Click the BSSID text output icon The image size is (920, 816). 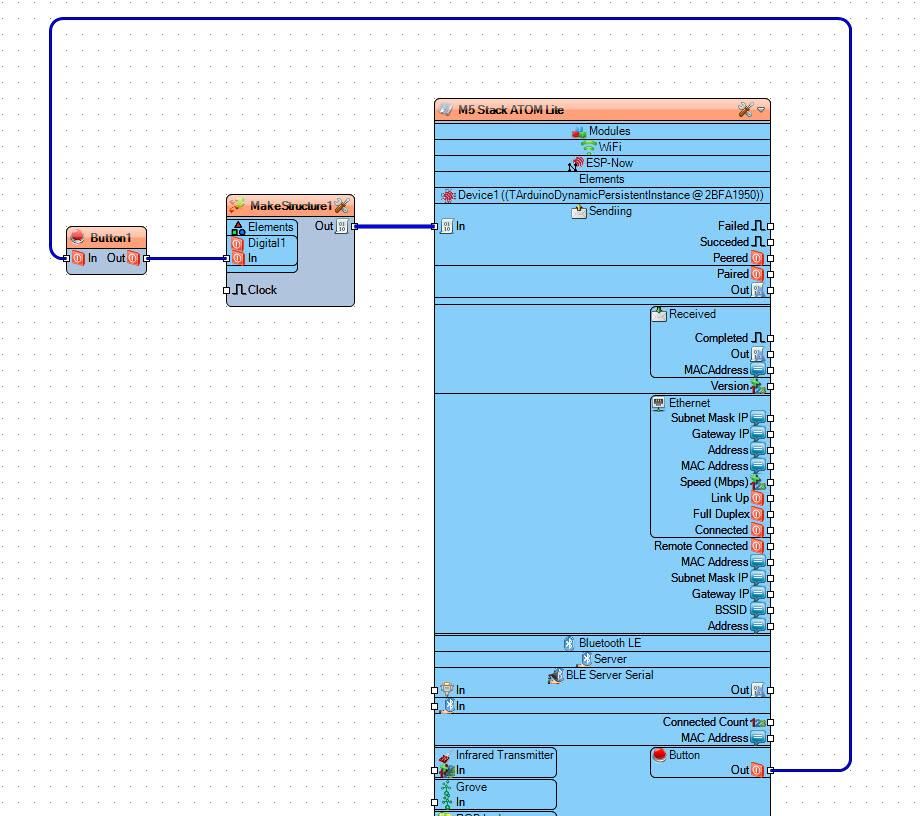pyautogui.click(x=757, y=610)
